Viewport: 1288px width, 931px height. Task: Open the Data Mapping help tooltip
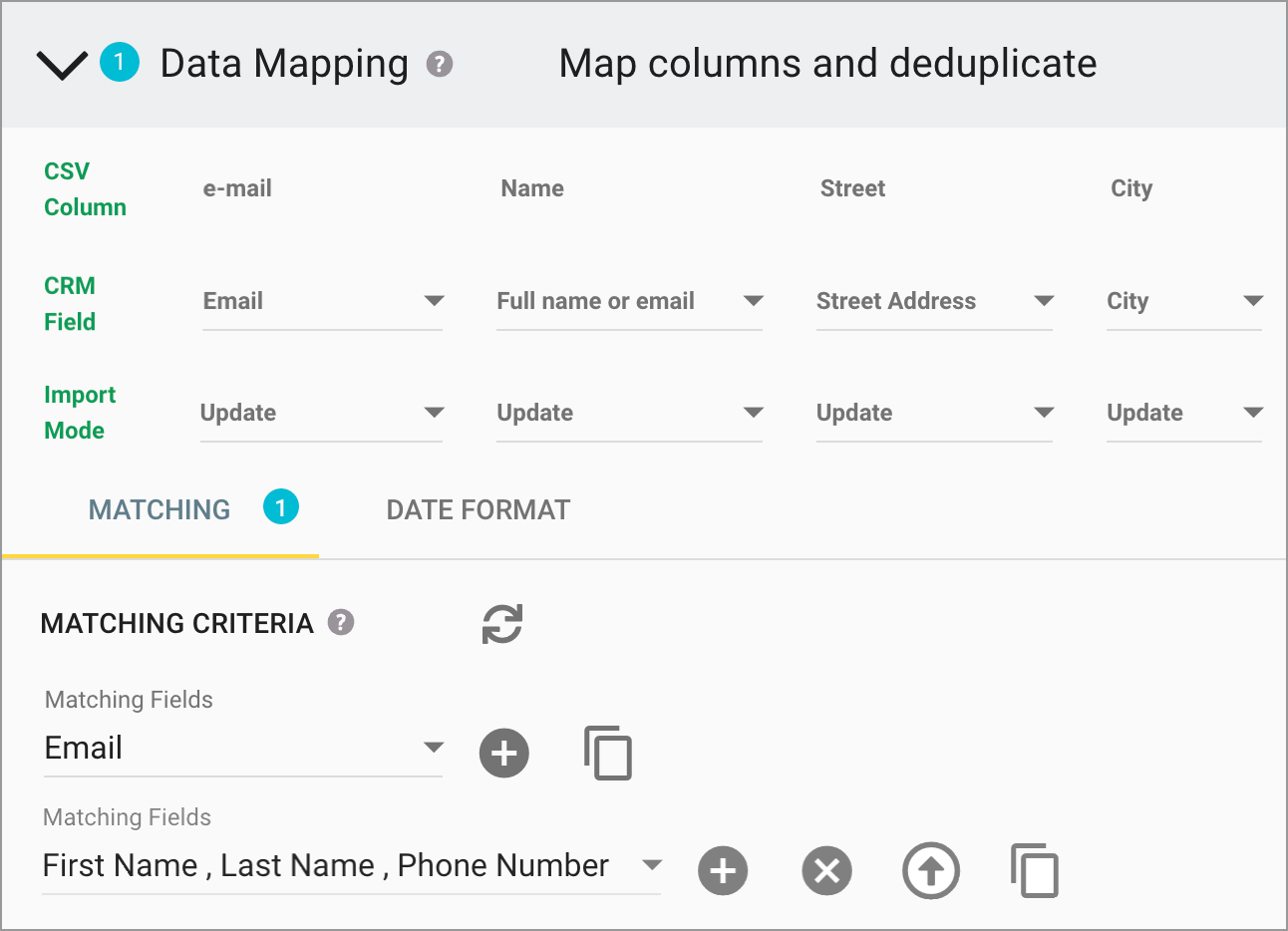tap(442, 65)
